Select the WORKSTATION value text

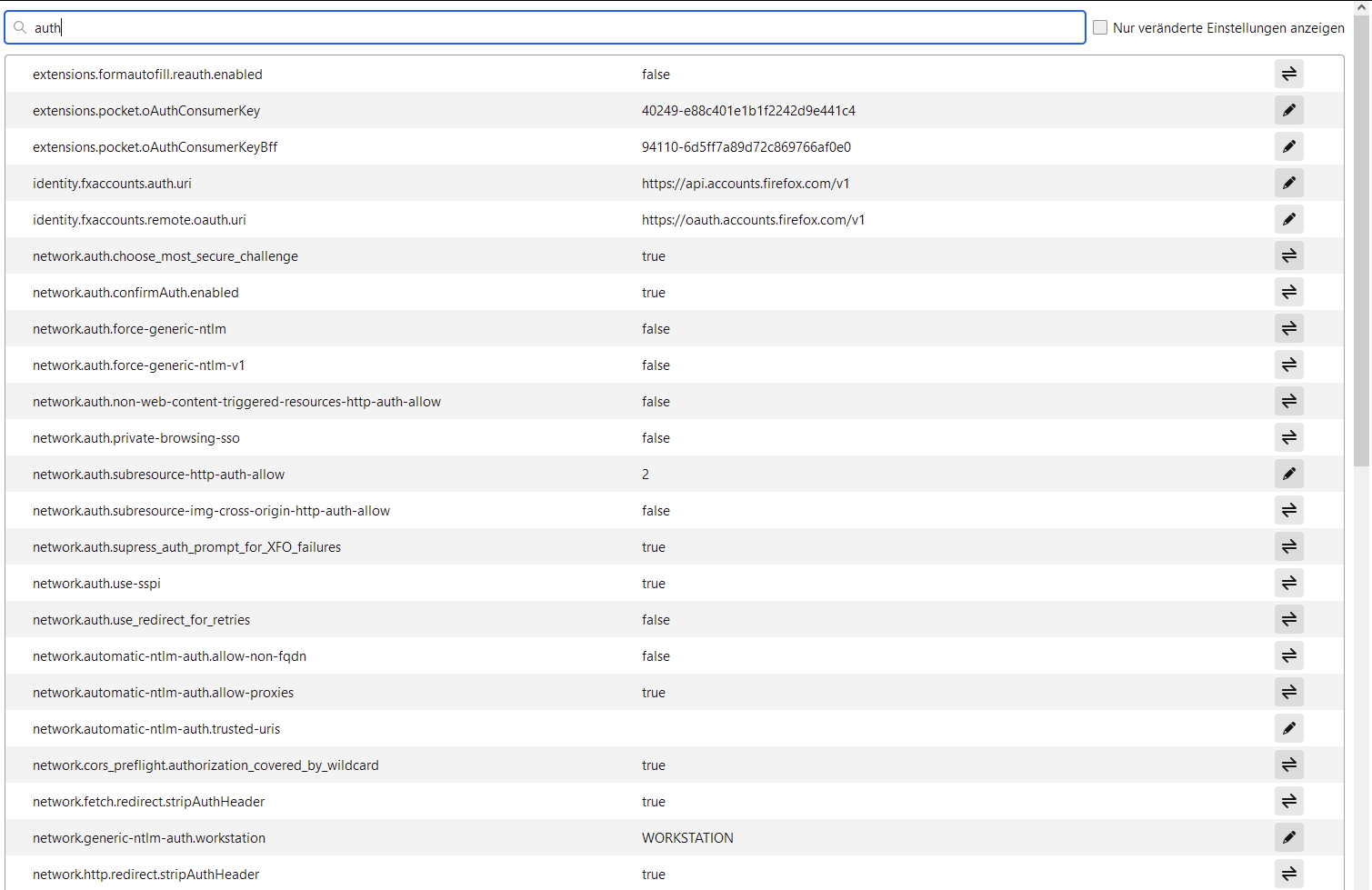tap(687, 838)
